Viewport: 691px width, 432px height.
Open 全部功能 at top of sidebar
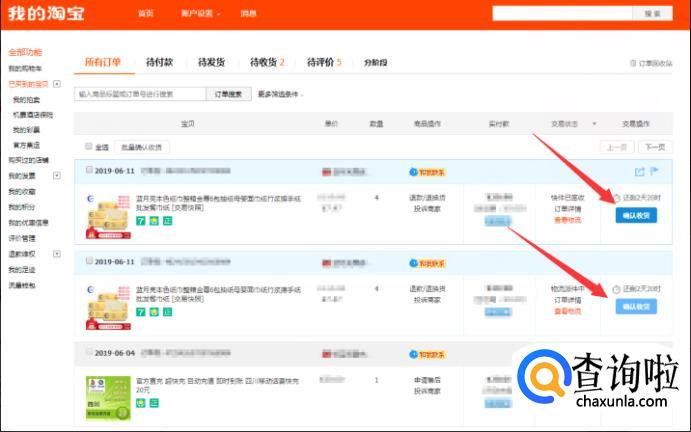[x=25, y=52]
